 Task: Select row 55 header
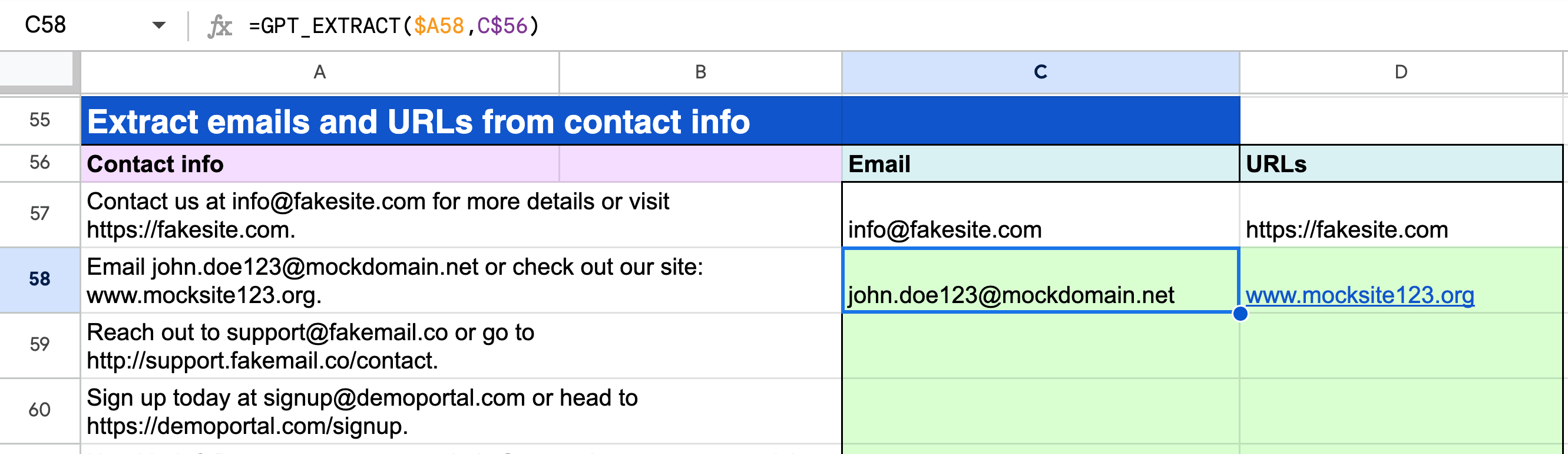tap(39, 120)
